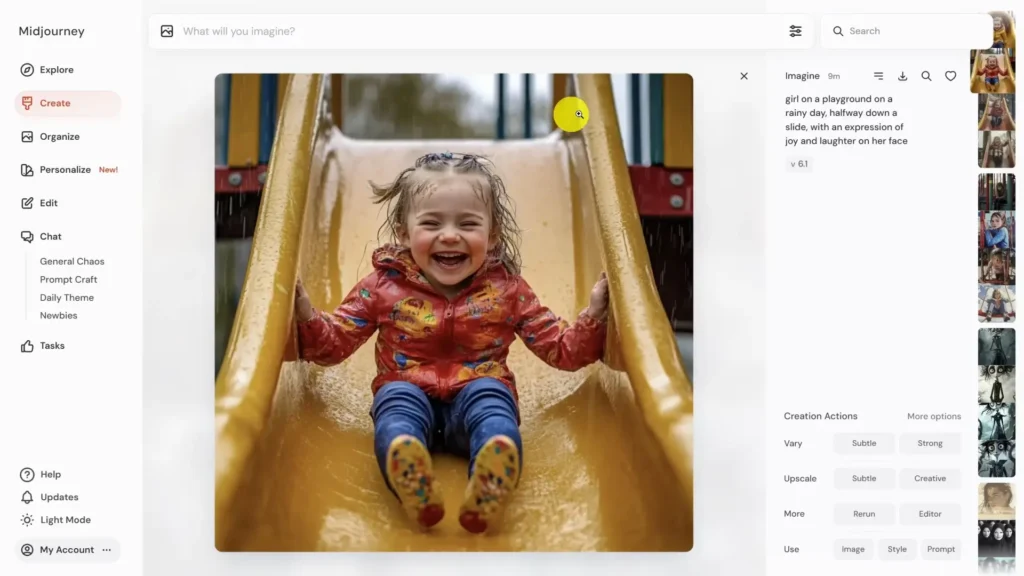Click the settings sliders icon in prompt bar
The height and width of the screenshot is (576, 1024).
[795, 31]
